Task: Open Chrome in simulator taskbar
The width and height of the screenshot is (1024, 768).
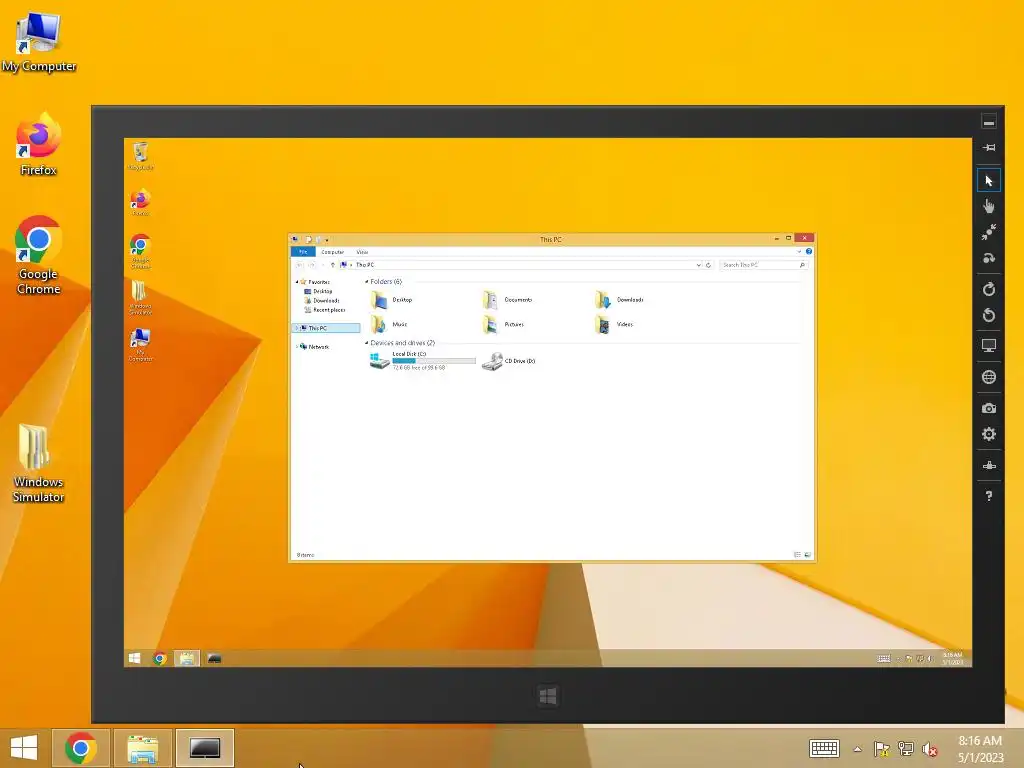Action: [x=160, y=658]
